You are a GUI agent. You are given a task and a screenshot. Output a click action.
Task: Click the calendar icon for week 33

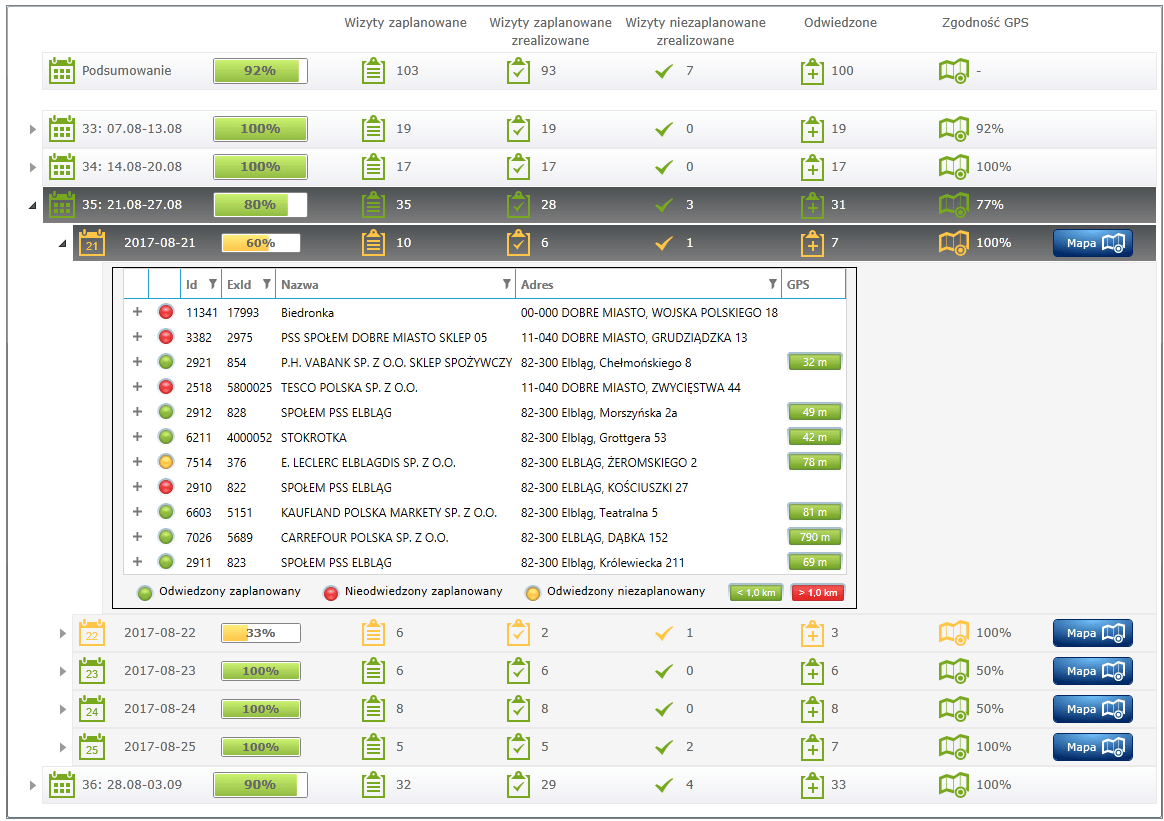pos(62,129)
